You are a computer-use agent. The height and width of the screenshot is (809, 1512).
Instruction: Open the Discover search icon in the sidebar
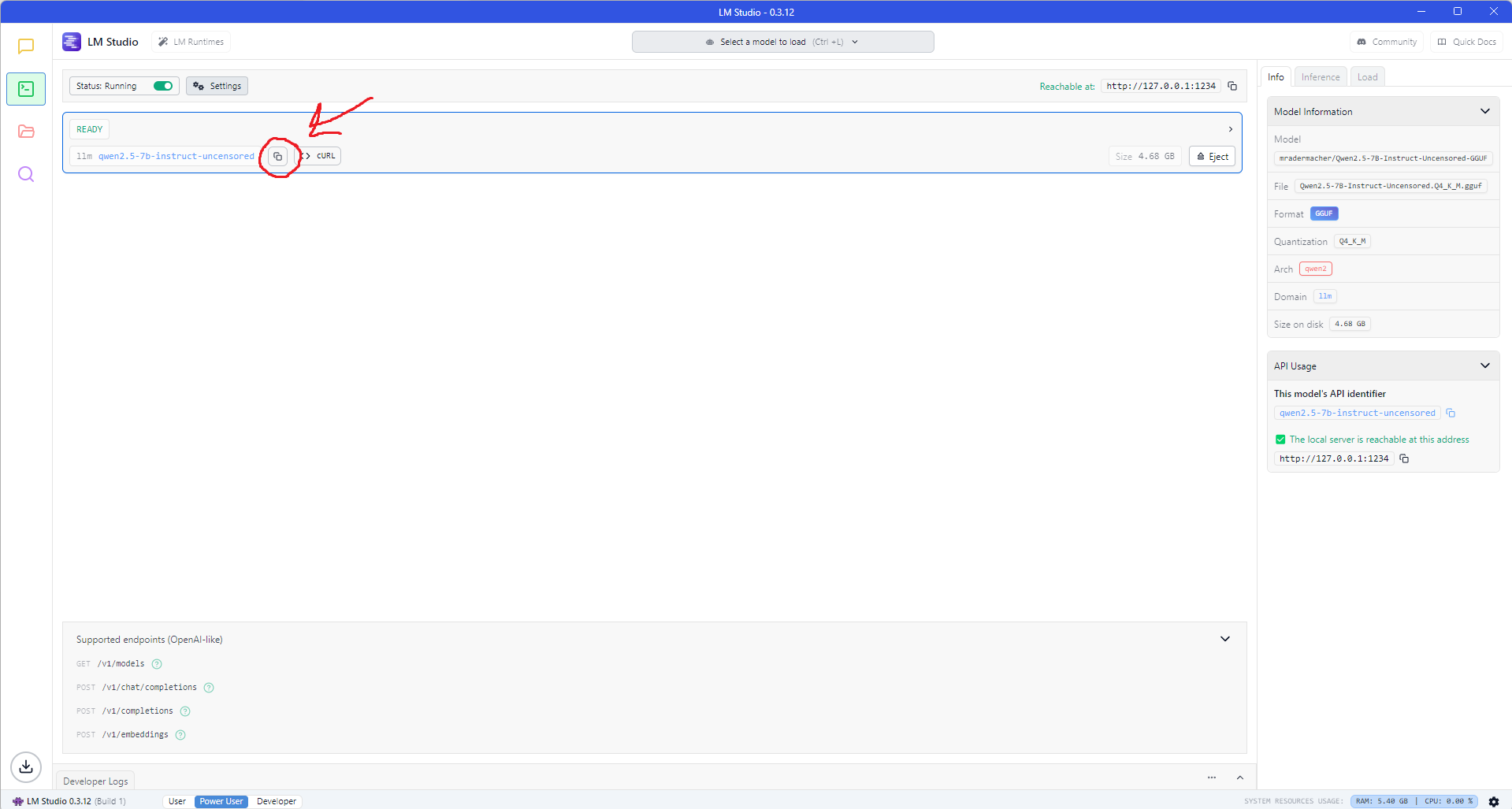[26, 174]
